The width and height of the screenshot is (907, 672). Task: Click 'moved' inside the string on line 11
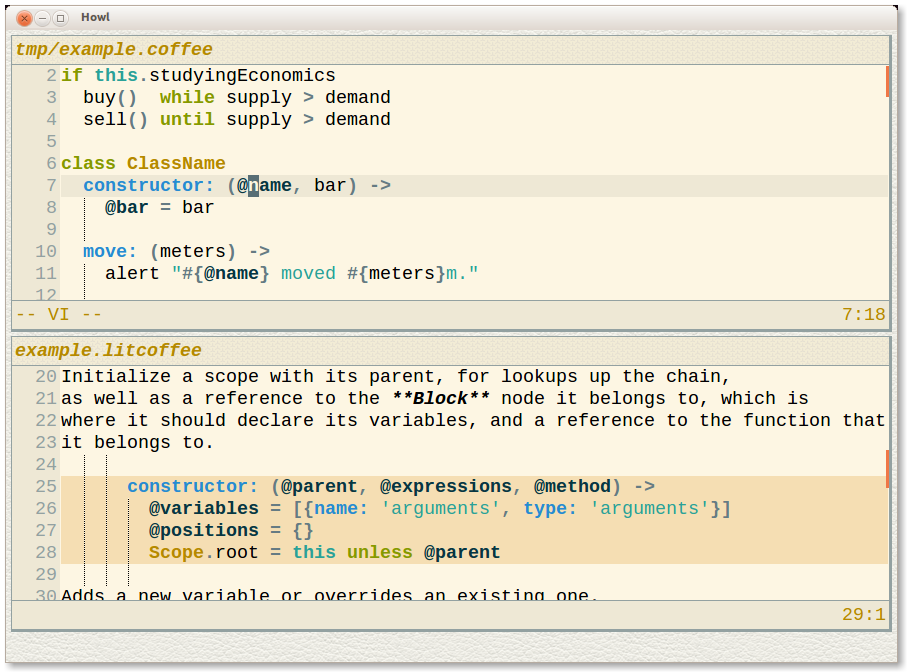(x=308, y=273)
